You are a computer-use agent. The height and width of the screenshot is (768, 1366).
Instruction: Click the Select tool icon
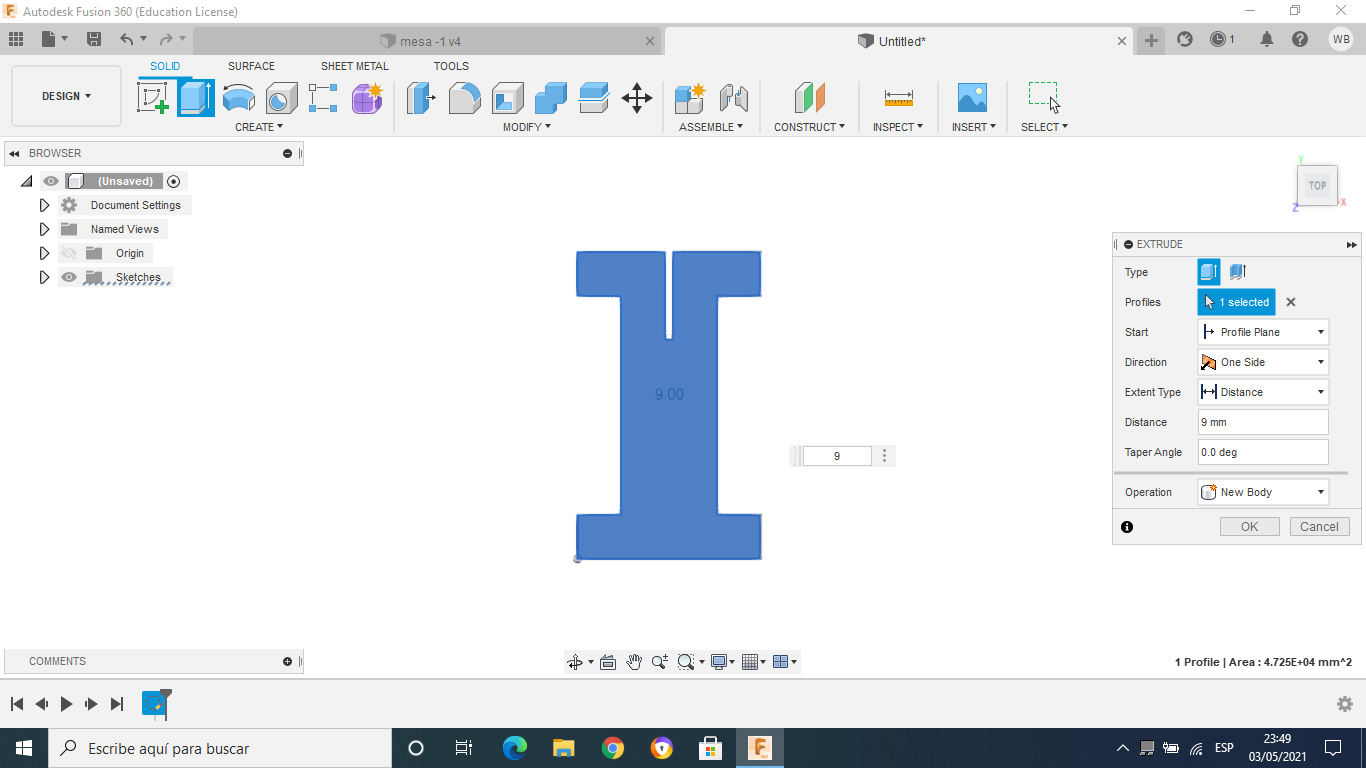1044,97
